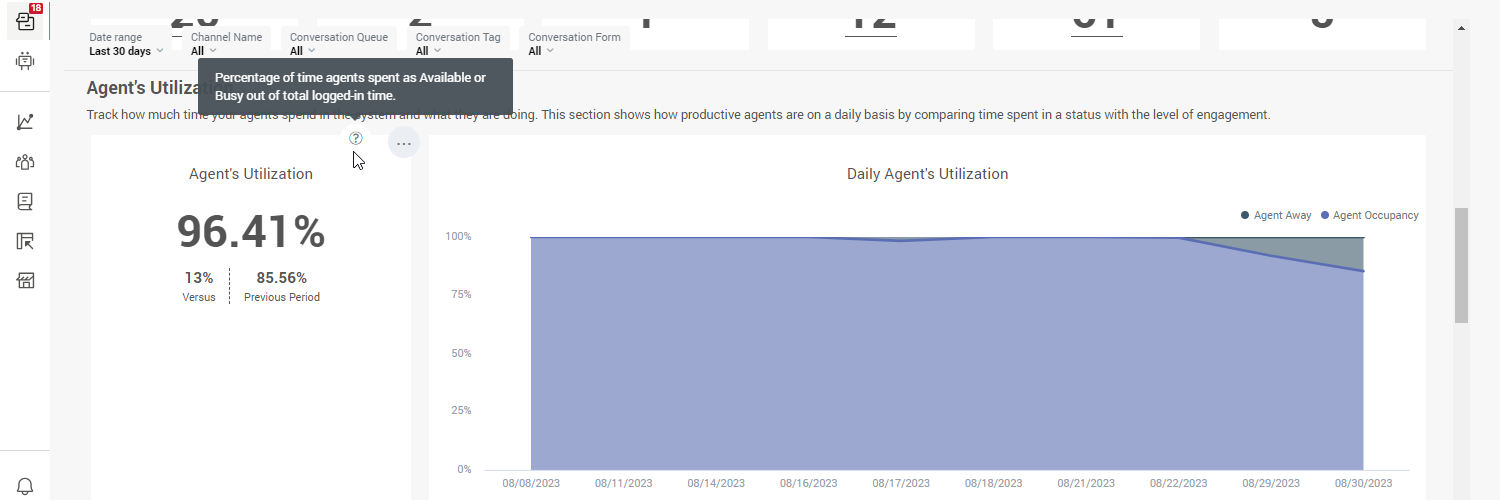Open the notifications bell icon
Viewport: 1500px width, 500px height.
tap(25, 486)
